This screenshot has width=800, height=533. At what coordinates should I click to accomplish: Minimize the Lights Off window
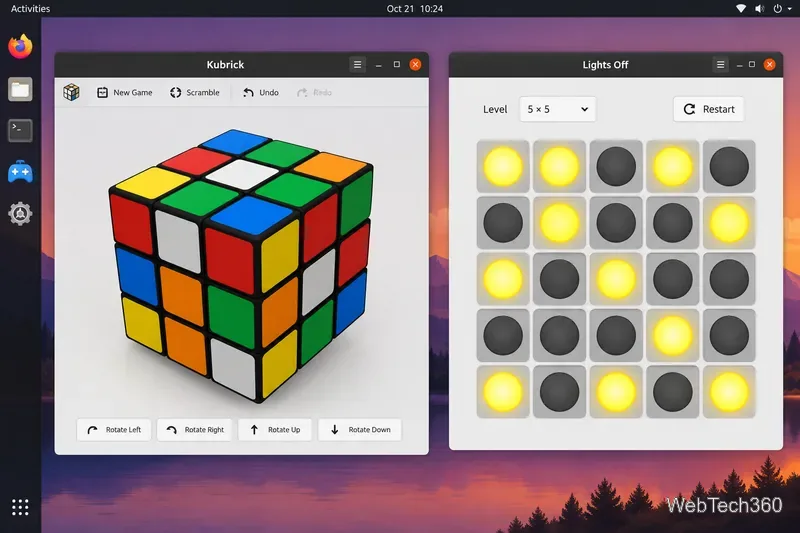click(739, 65)
